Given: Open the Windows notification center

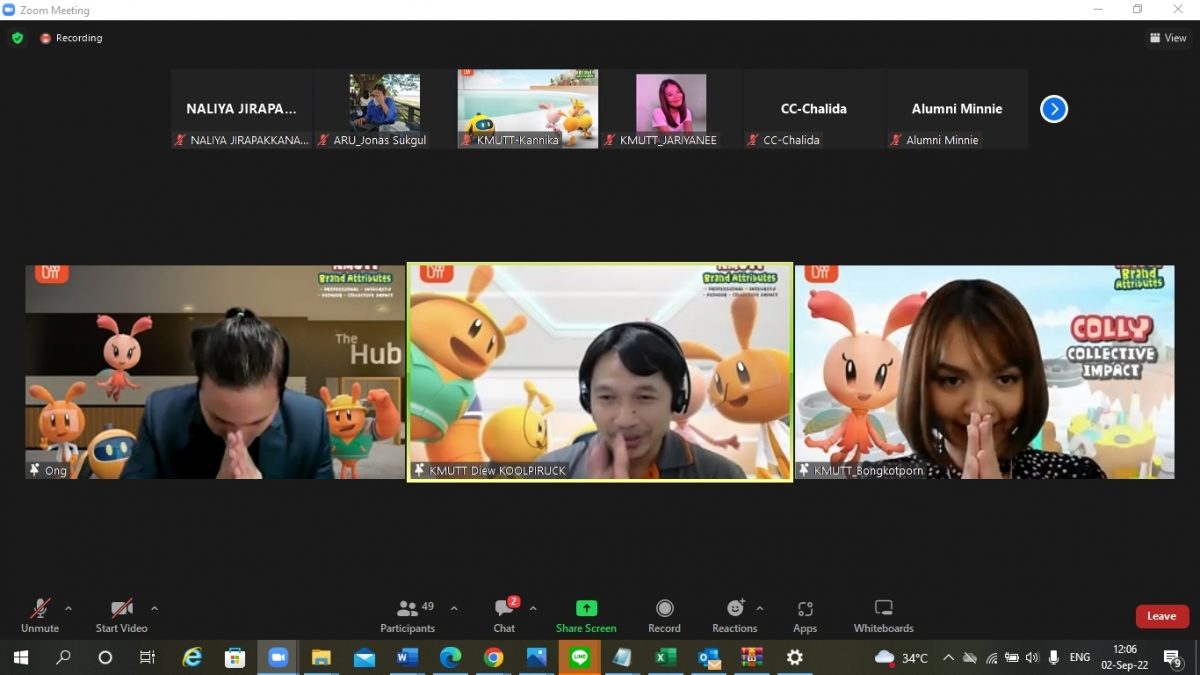Looking at the screenshot, I should pyautogui.click(x=1172, y=657).
